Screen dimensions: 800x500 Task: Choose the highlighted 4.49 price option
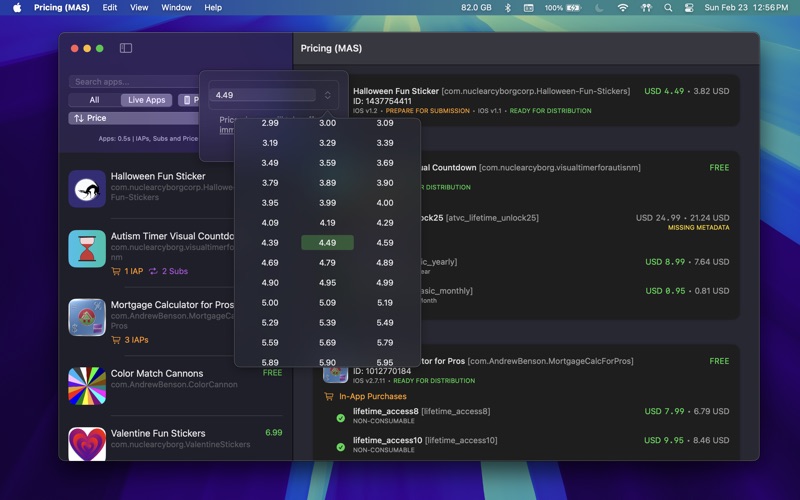[328, 243]
